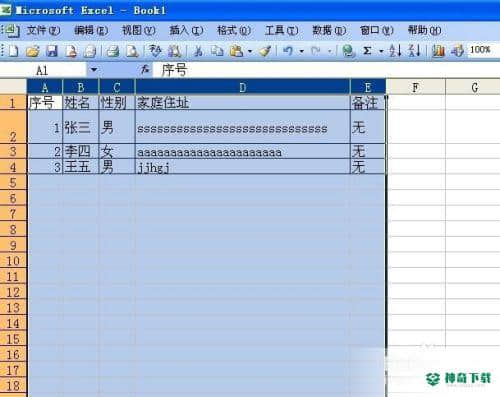This screenshot has width=500, height=397.
Task: Select column D header
Action: click(243, 88)
